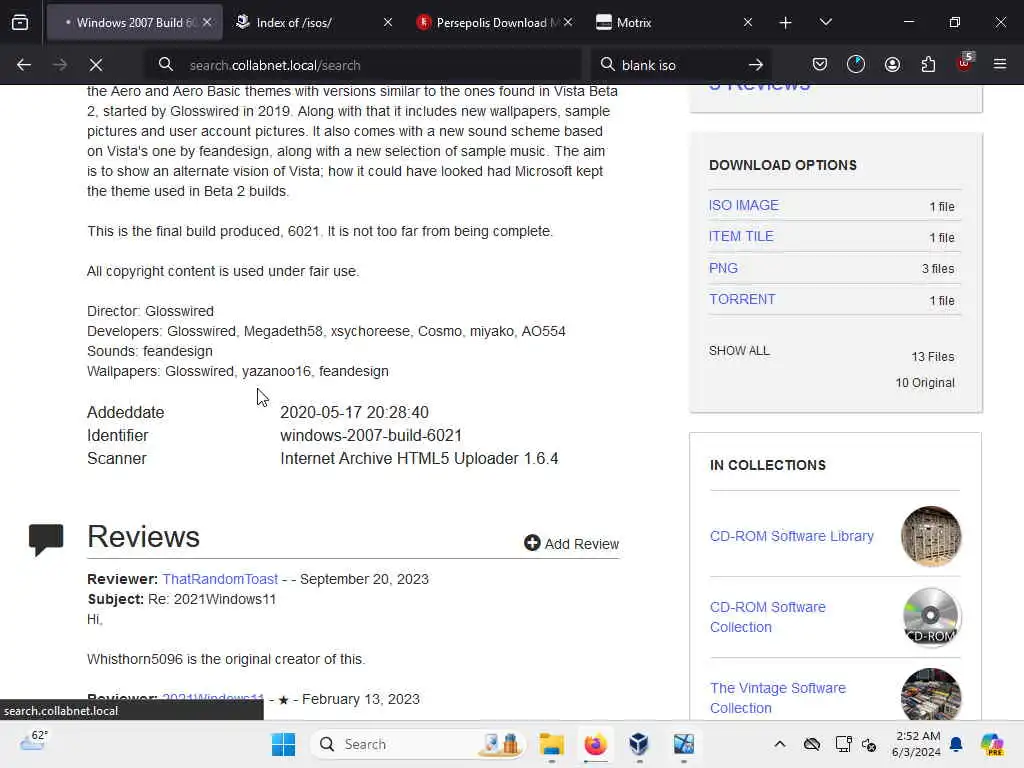Click the CD-ROM disc collection thumbnail
This screenshot has width=1024, height=768.
pyautogui.click(x=931, y=617)
